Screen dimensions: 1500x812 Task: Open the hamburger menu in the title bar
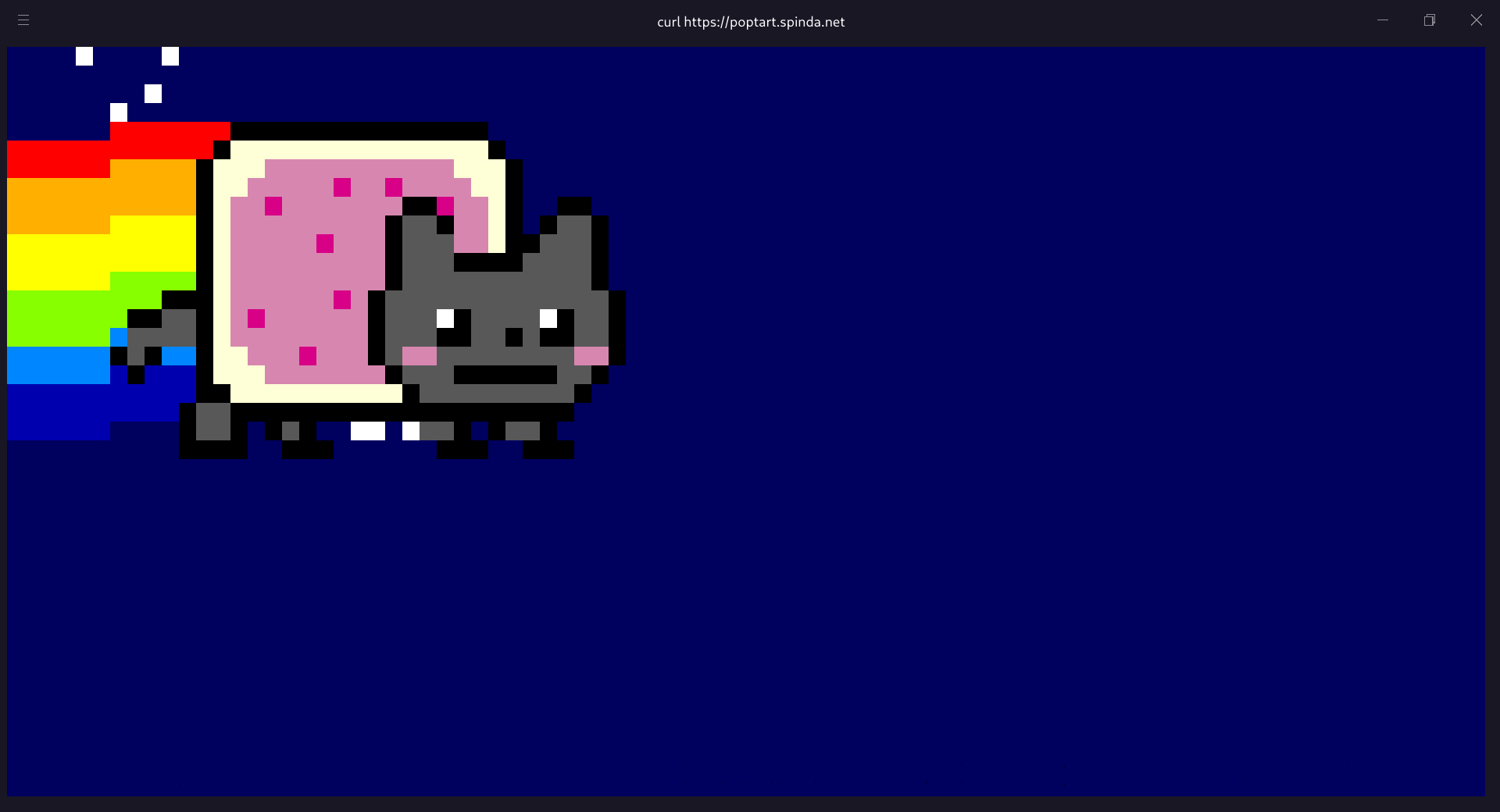pos(23,20)
